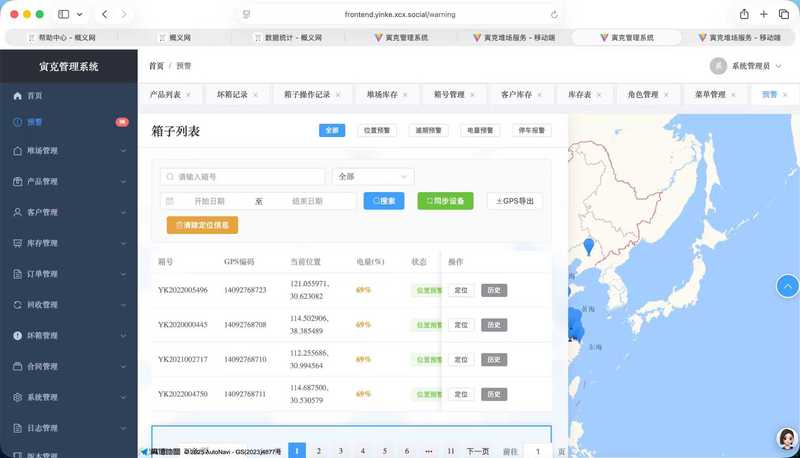
Task: Click the Share icon in Safari toolbar
Action: tap(744, 14)
